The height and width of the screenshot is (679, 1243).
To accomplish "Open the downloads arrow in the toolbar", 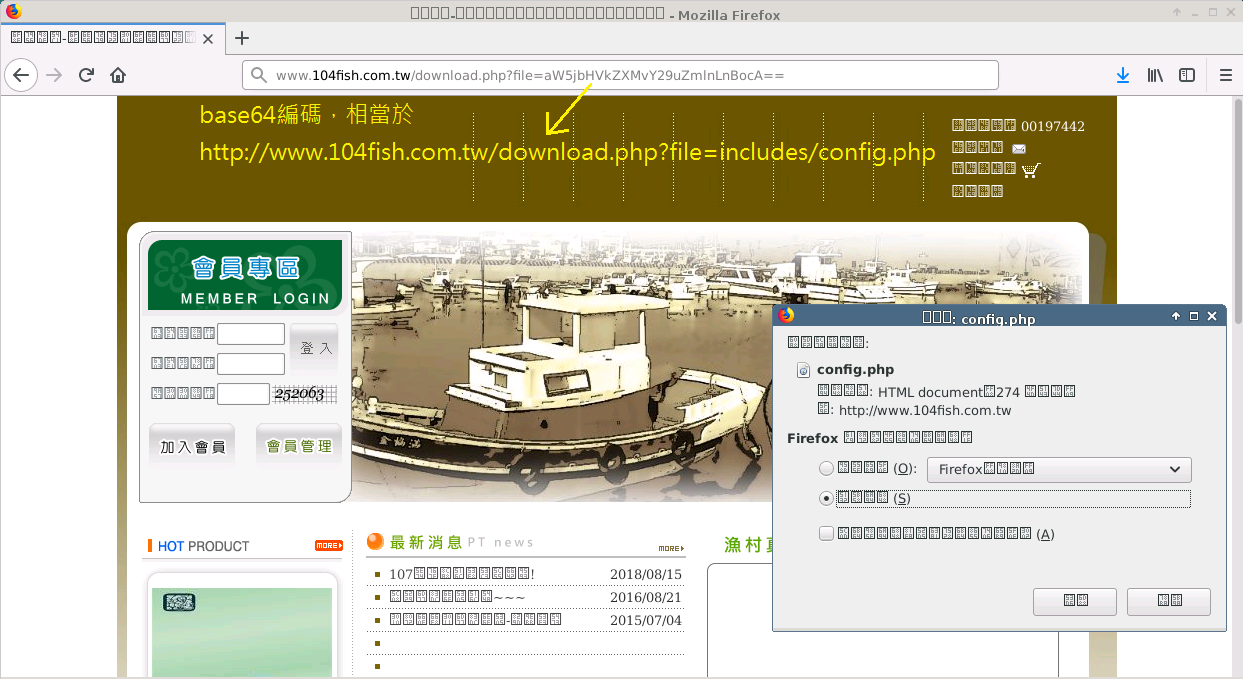I will coord(1123,75).
